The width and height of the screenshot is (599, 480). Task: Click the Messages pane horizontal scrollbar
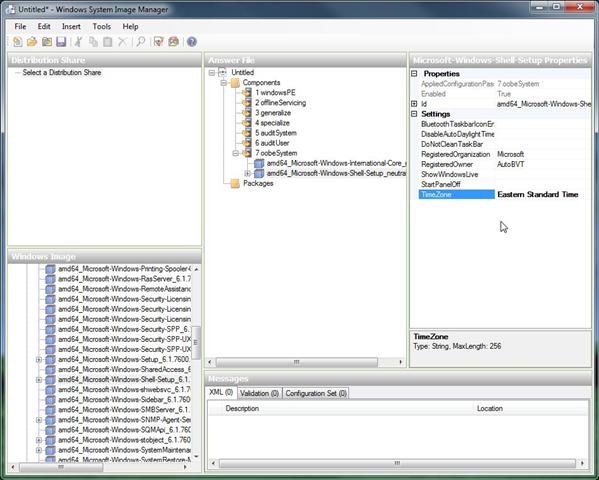tap(397, 463)
